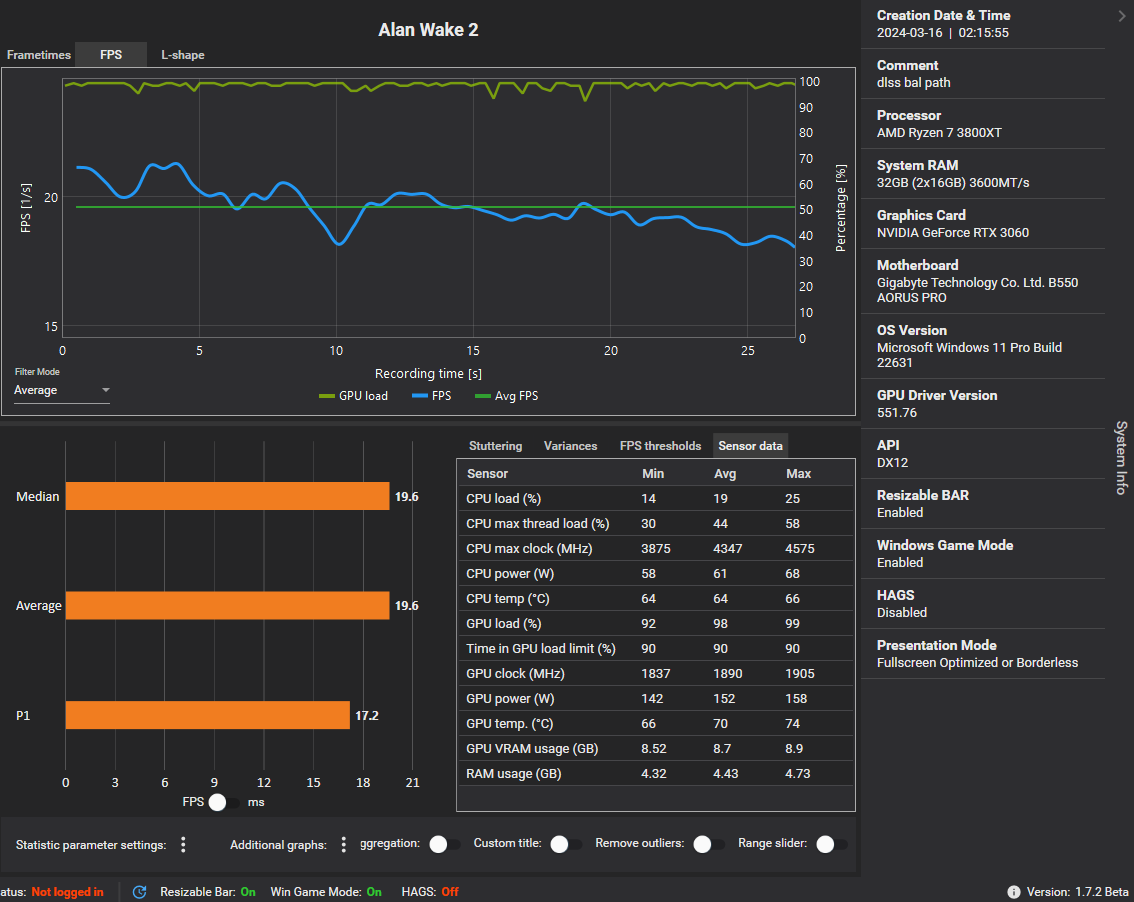Switch to the Frametimes tab
The image size is (1134, 902).
38,55
